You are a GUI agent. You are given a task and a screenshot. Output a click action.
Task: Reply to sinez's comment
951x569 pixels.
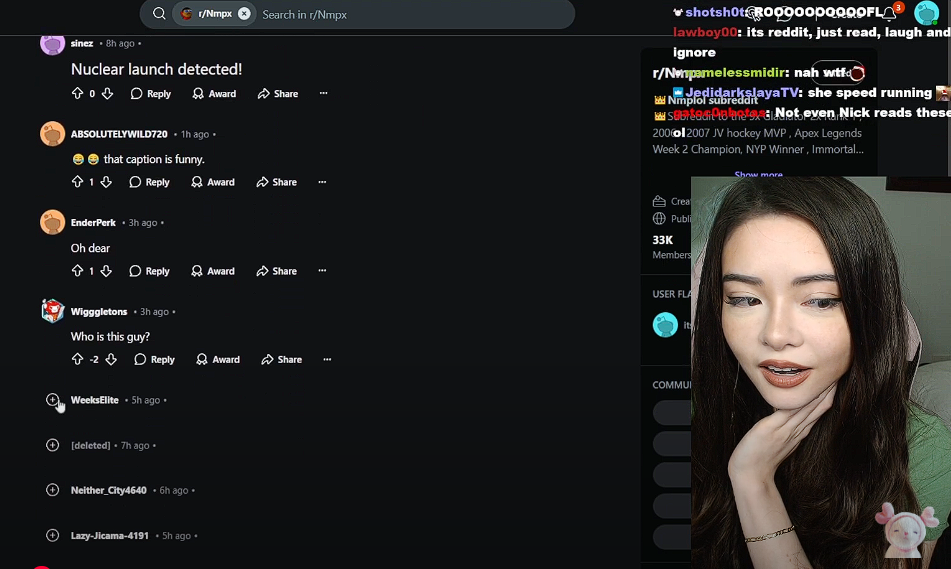click(150, 93)
